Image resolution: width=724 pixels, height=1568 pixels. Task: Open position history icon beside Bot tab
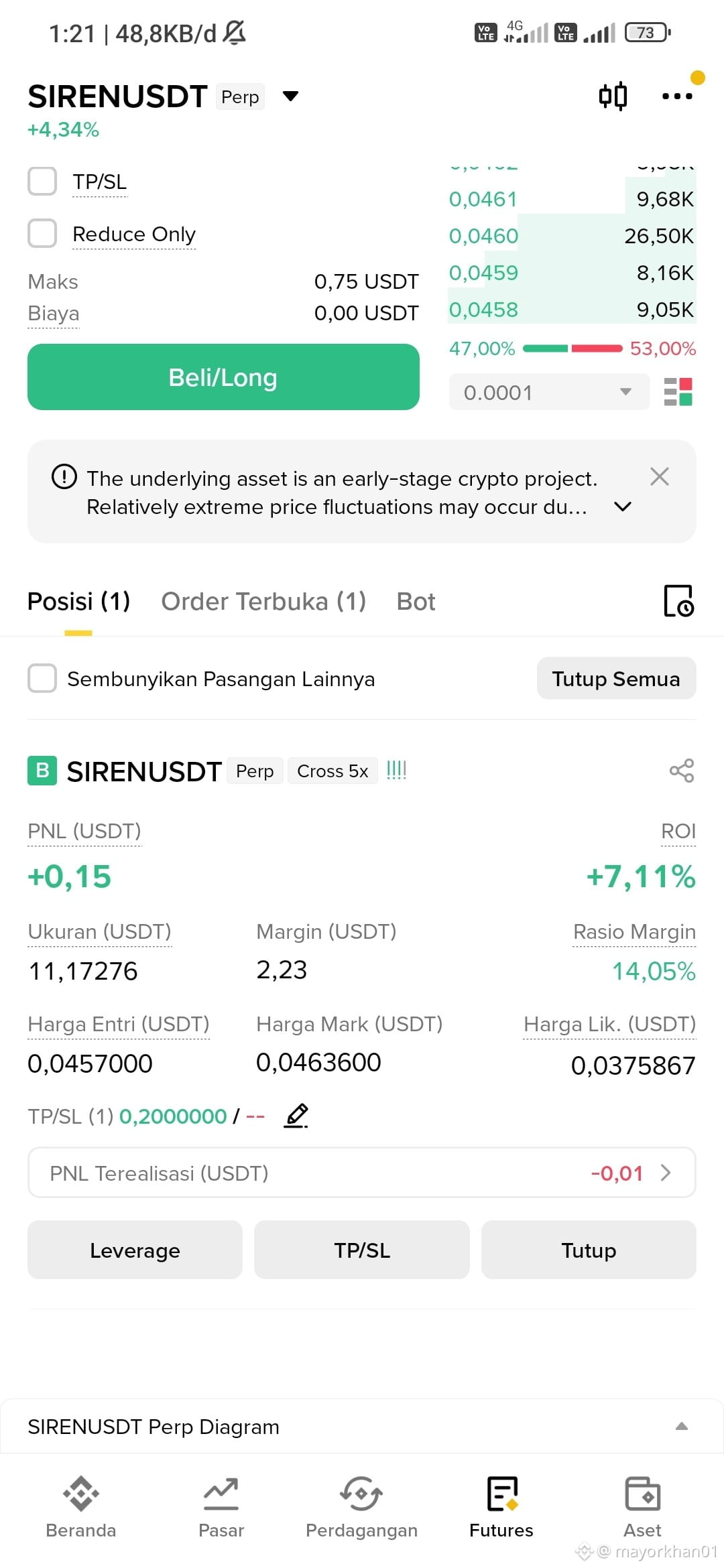point(678,600)
